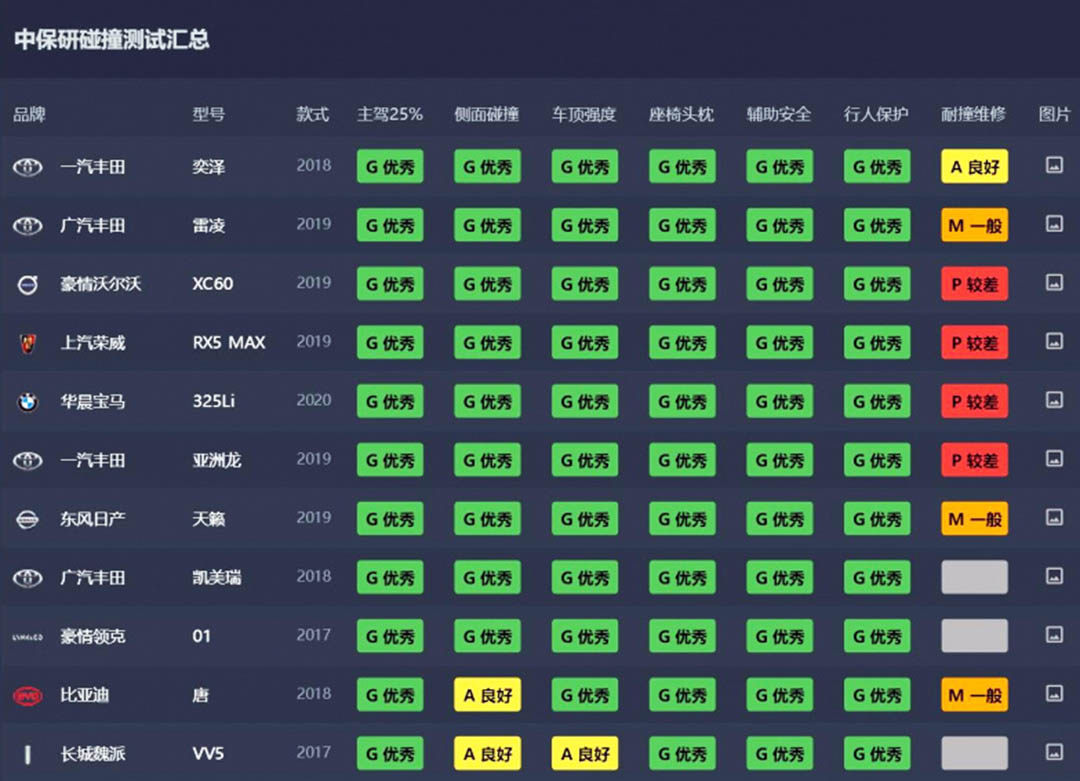Image resolution: width=1080 pixels, height=781 pixels.
Task: Click 车顶强度 column header
Action: tap(584, 114)
